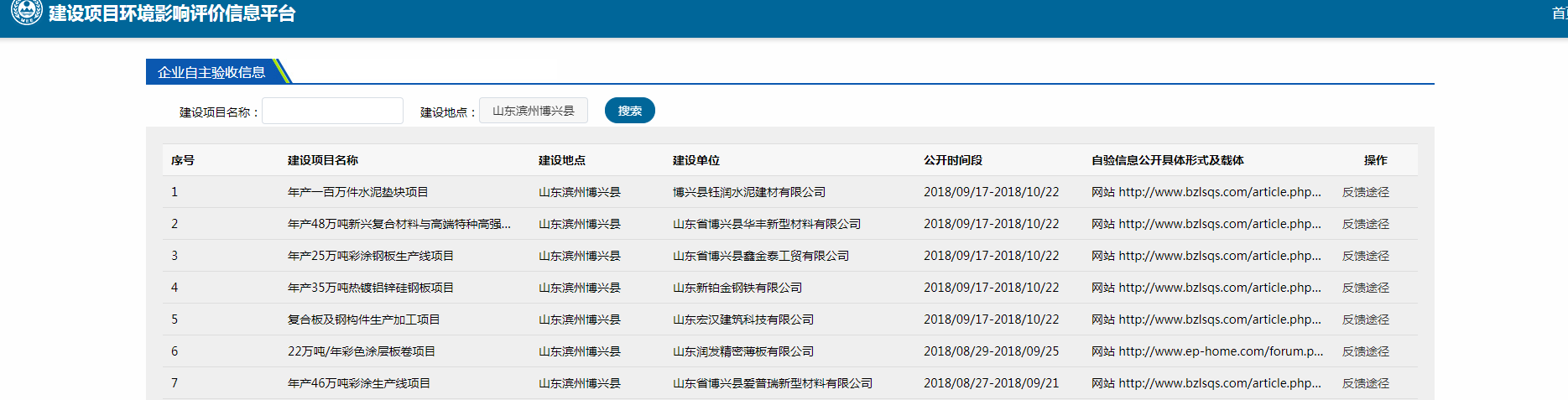
Task: Select project name 年产35万吨热镀铝锌硅钢板项目
Action: [371, 288]
